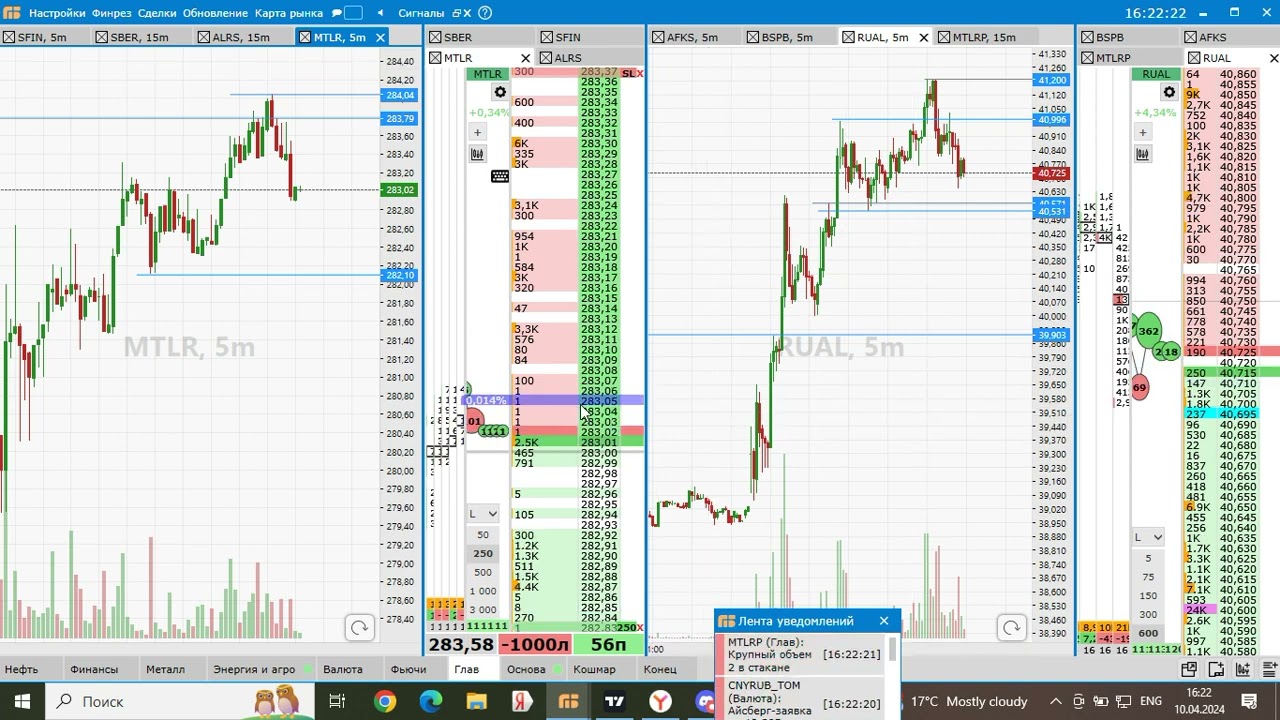The image size is (1280, 720).
Task: Open Настройки menu
Action: coord(57,13)
